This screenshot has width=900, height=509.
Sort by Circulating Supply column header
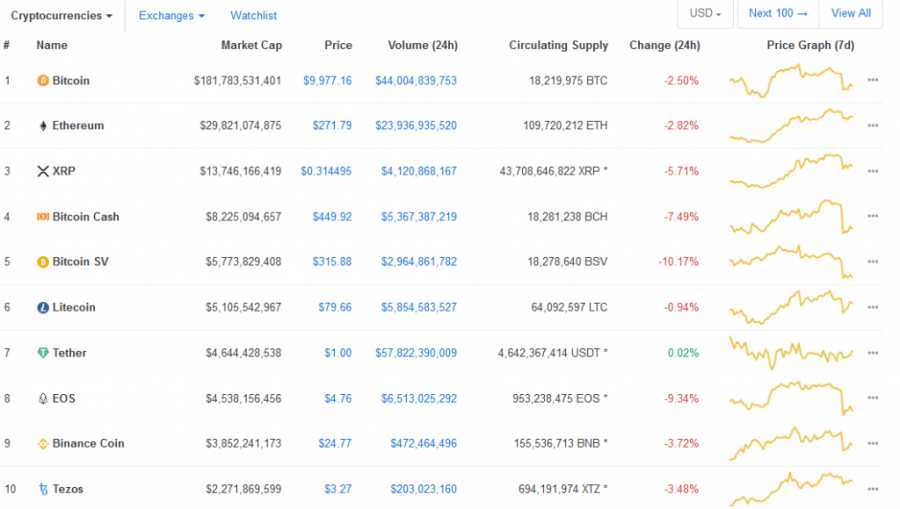[x=558, y=45]
